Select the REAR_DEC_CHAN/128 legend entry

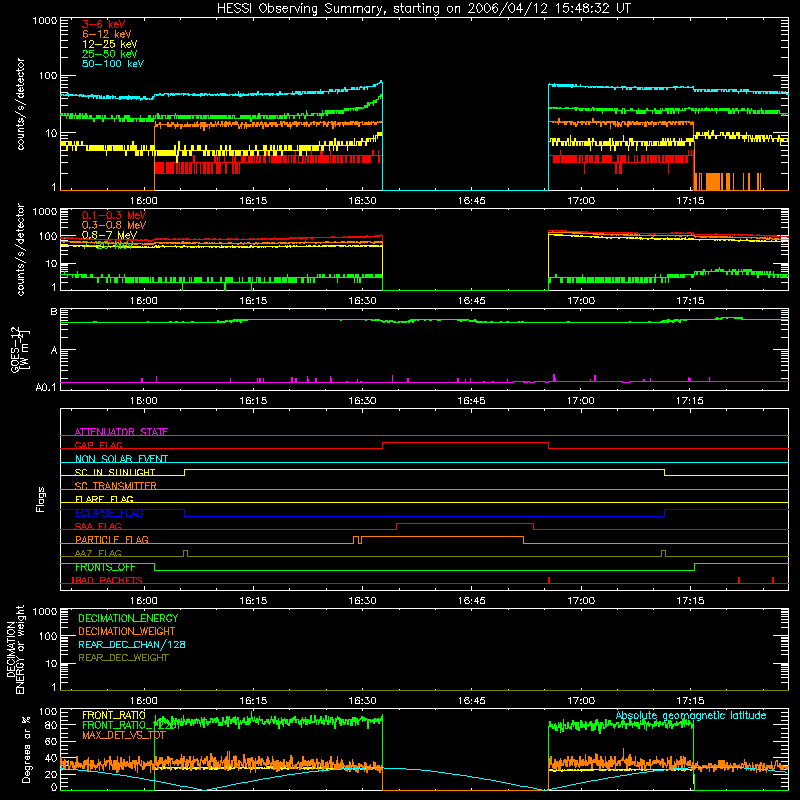pos(132,644)
